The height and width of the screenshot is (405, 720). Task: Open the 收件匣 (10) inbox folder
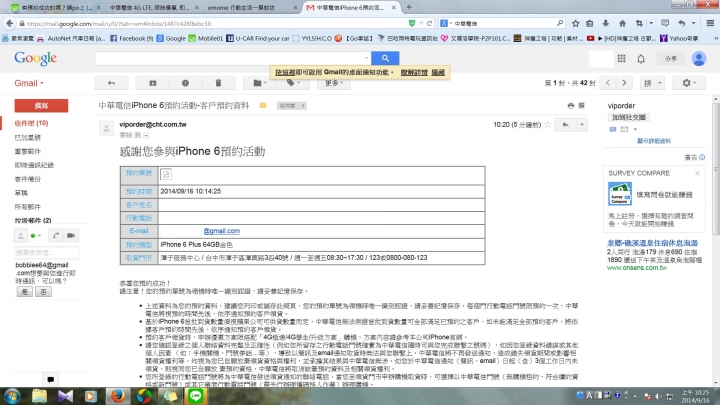pyautogui.click(x=31, y=123)
